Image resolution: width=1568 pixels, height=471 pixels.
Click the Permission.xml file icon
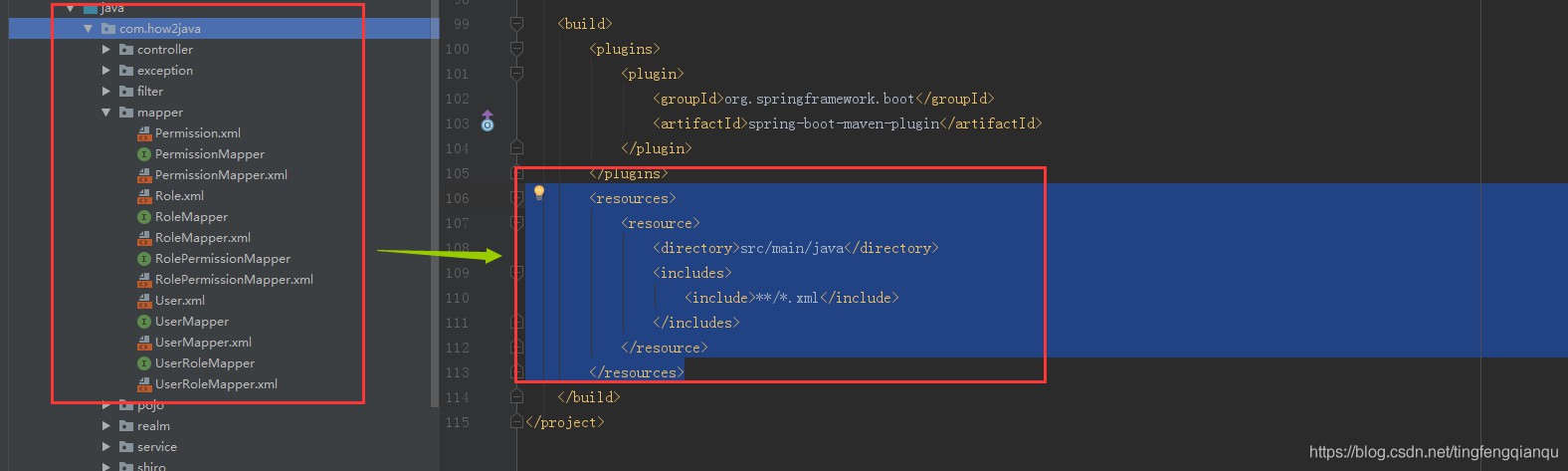[144, 133]
